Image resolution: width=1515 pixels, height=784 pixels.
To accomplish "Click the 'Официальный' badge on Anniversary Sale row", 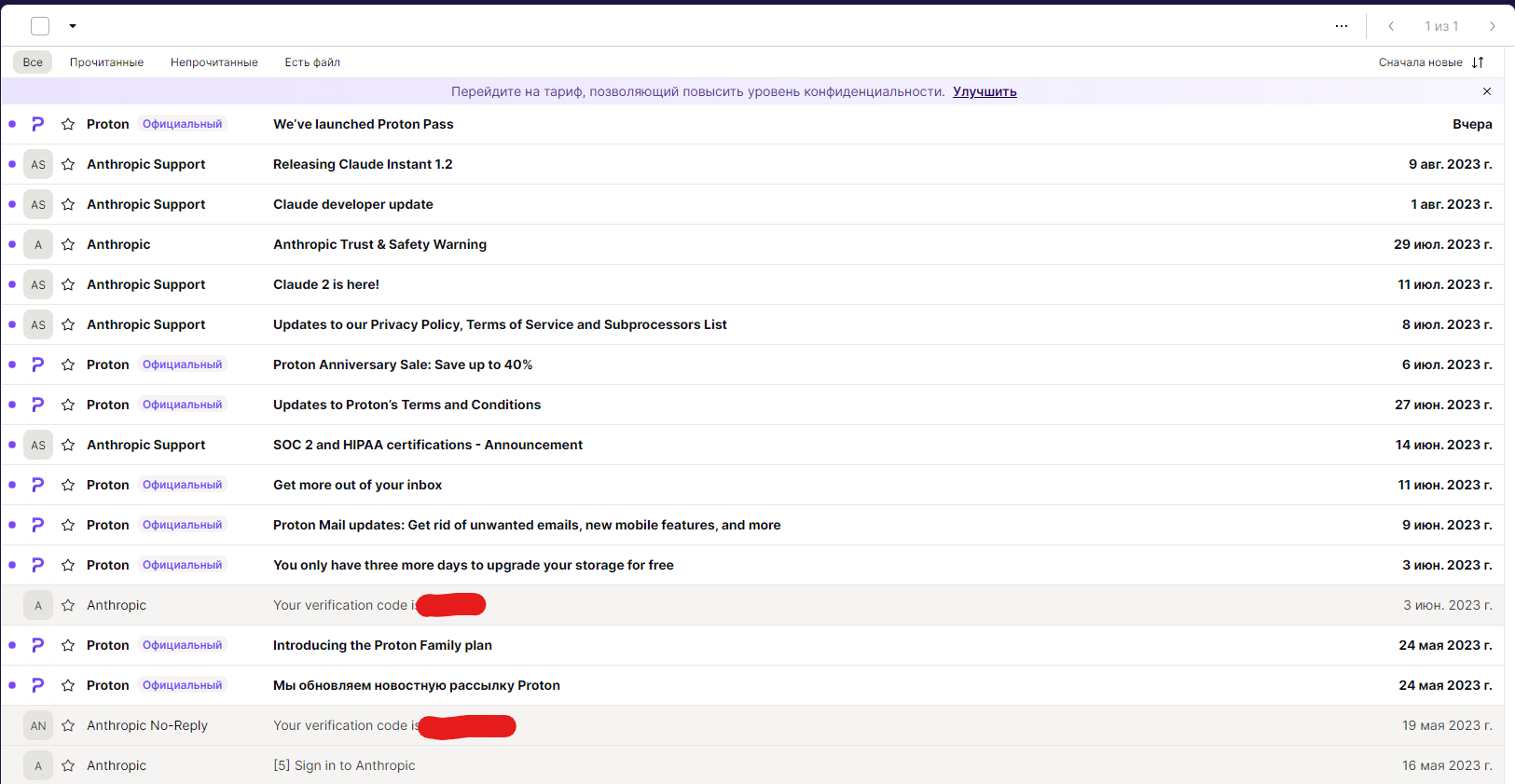I will 183,364.
